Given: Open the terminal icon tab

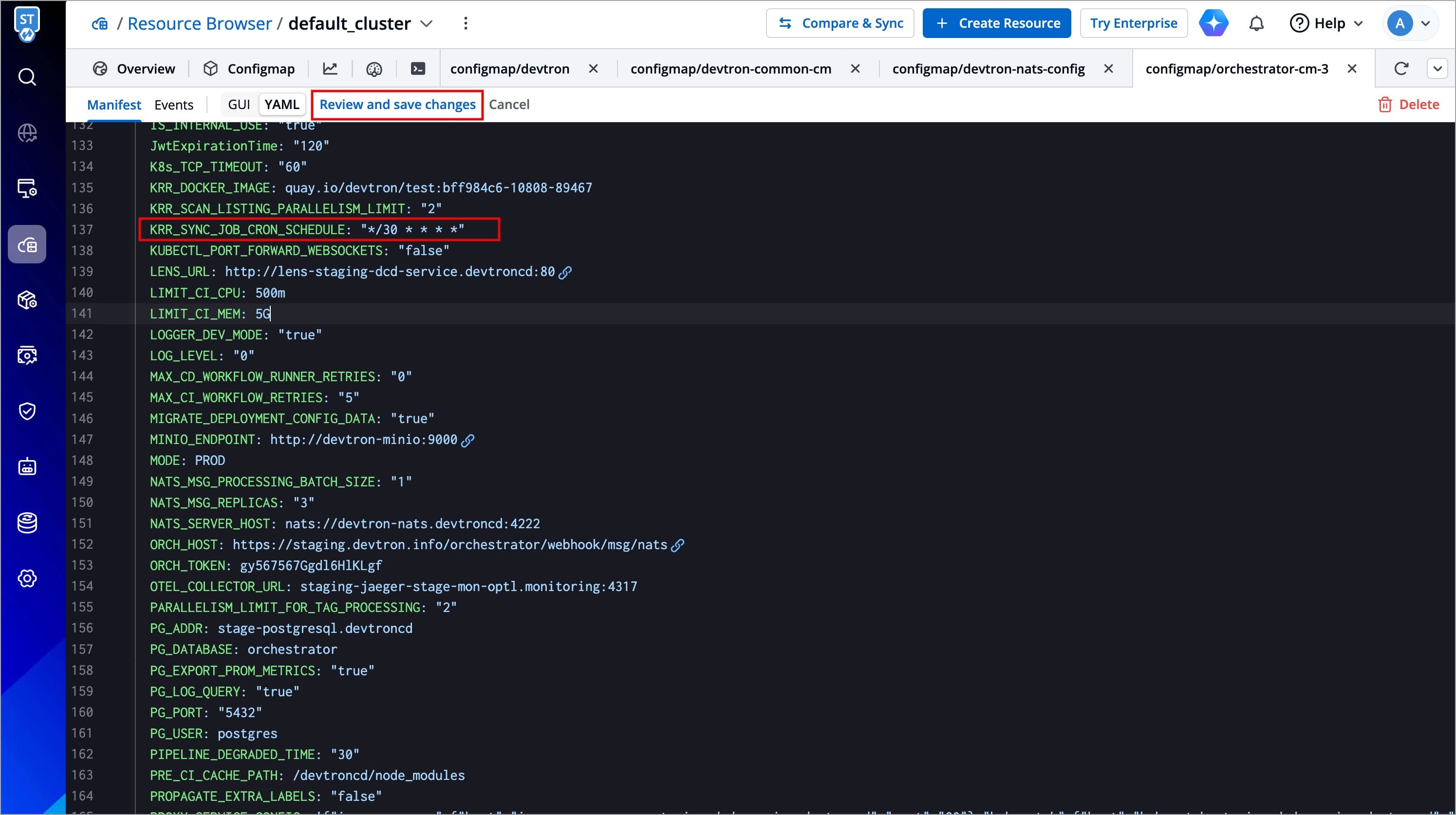Looking at the screenshot, I should [418, 69].
